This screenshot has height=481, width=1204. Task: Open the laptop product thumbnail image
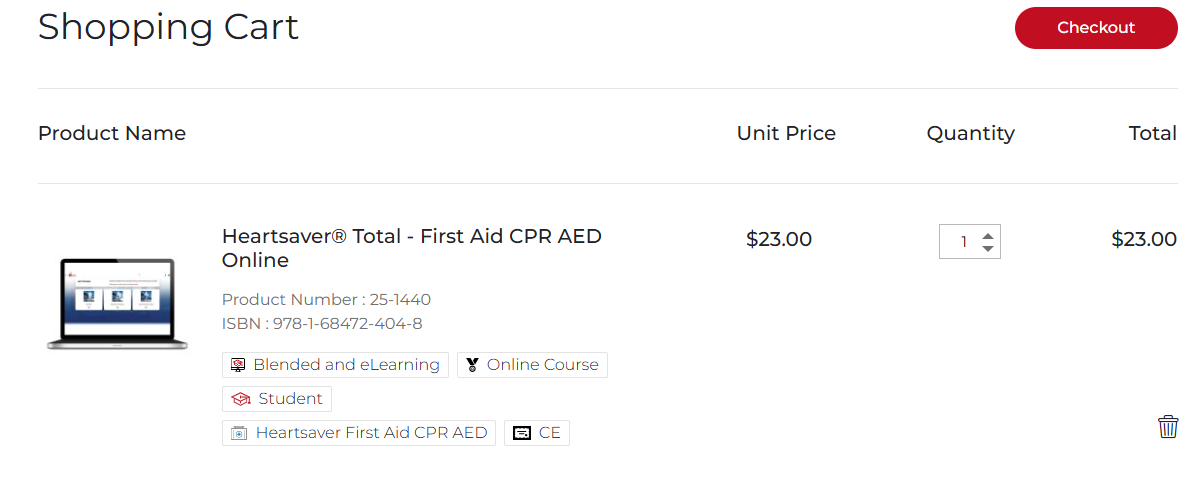(x=117, y=304)
